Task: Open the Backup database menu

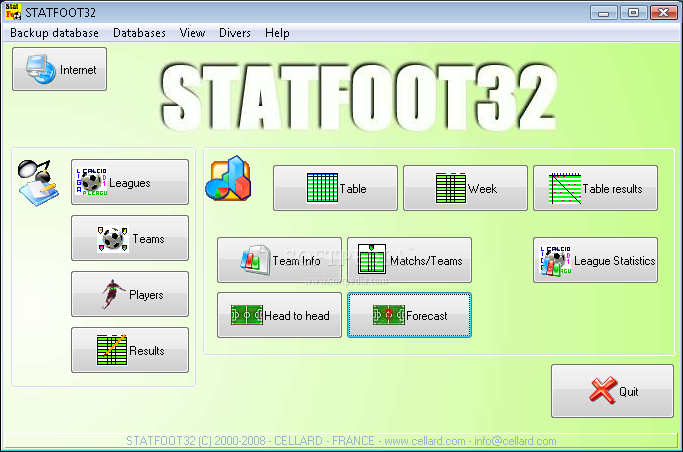Action: point(54,33)
